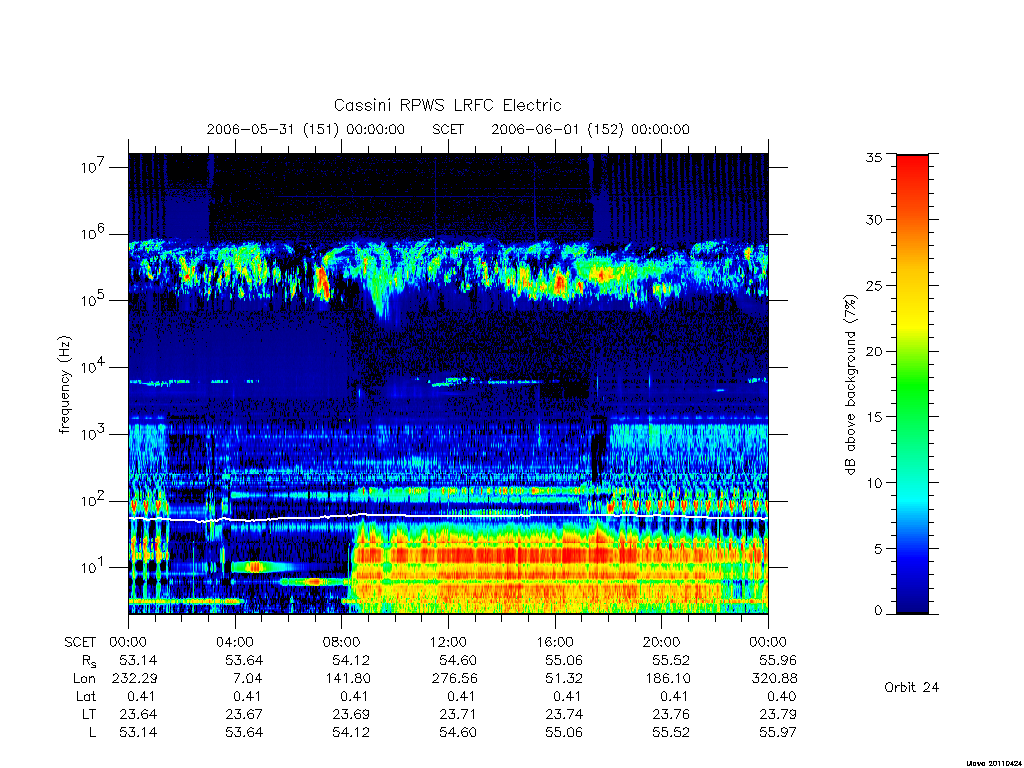Image resolution: width=1024 pixels, height=768 pixels.
Task: Click the 10^6 frequency tick label
Action: click(x=93, y=233)
